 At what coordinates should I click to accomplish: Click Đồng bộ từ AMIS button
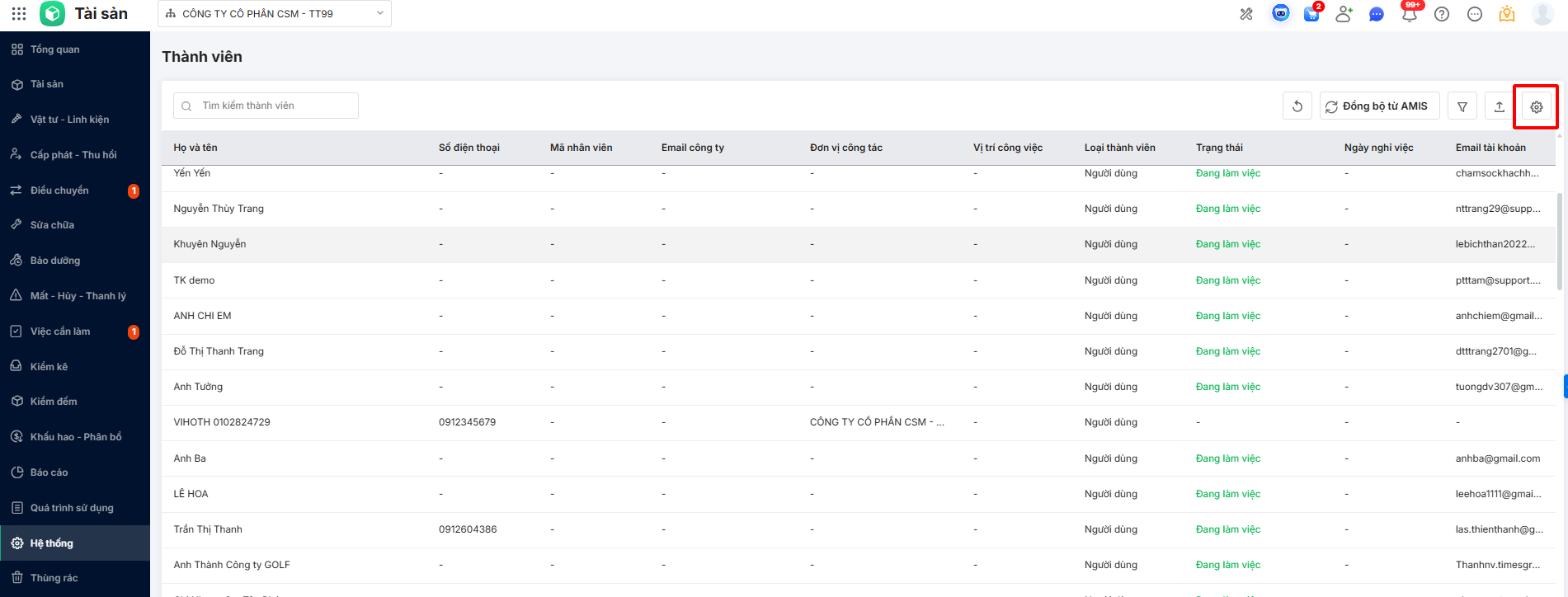1379,106
